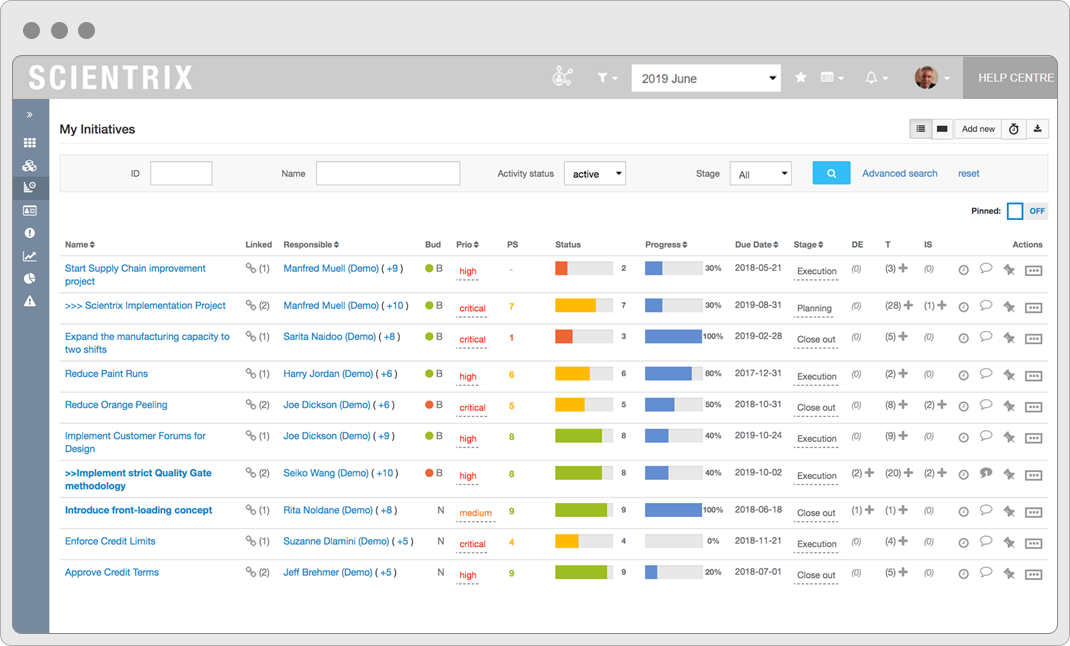1070x646 pixels.
Task: Focus the Name search field
Action: click(388, 173)
